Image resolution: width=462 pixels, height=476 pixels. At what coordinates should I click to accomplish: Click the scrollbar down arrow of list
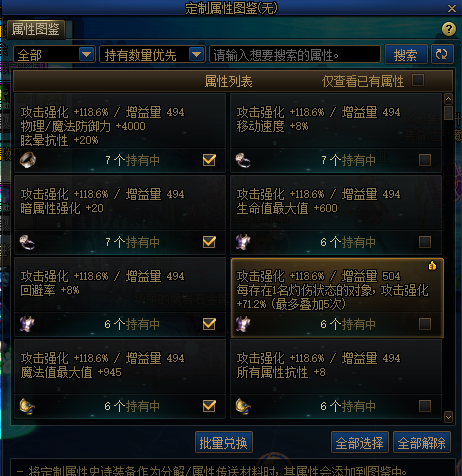(449, 417)
